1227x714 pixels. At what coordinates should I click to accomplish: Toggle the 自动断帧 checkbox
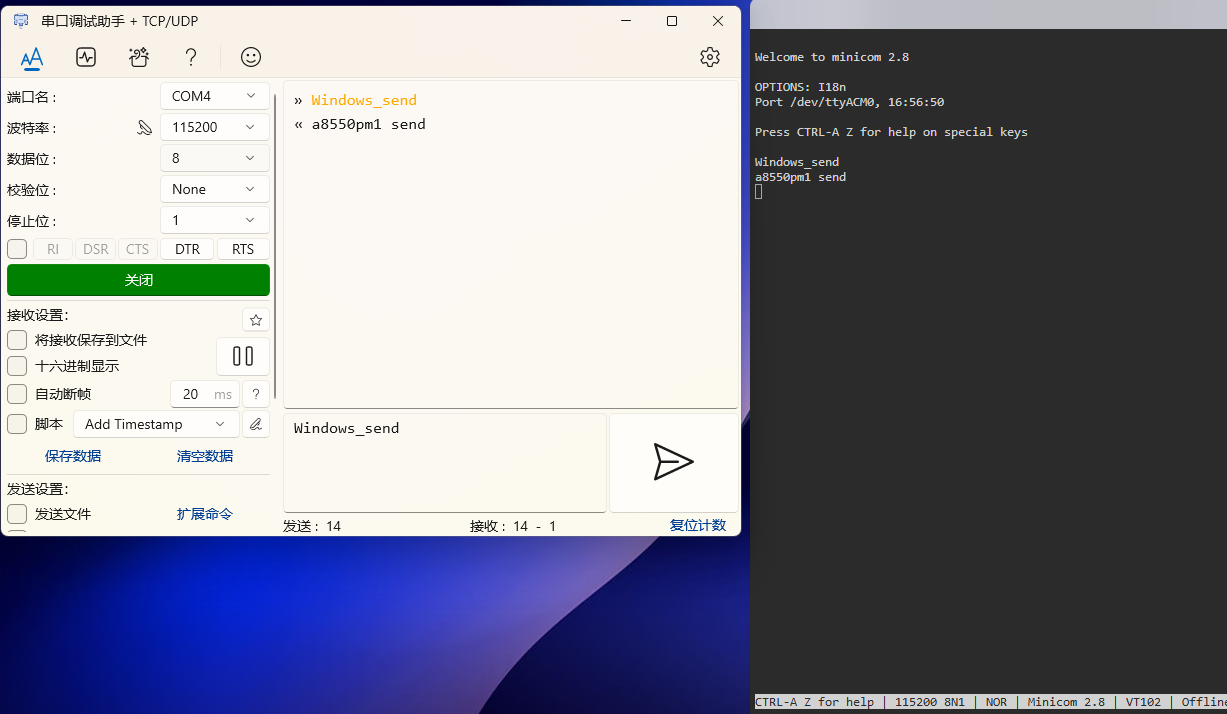point(17,394)
